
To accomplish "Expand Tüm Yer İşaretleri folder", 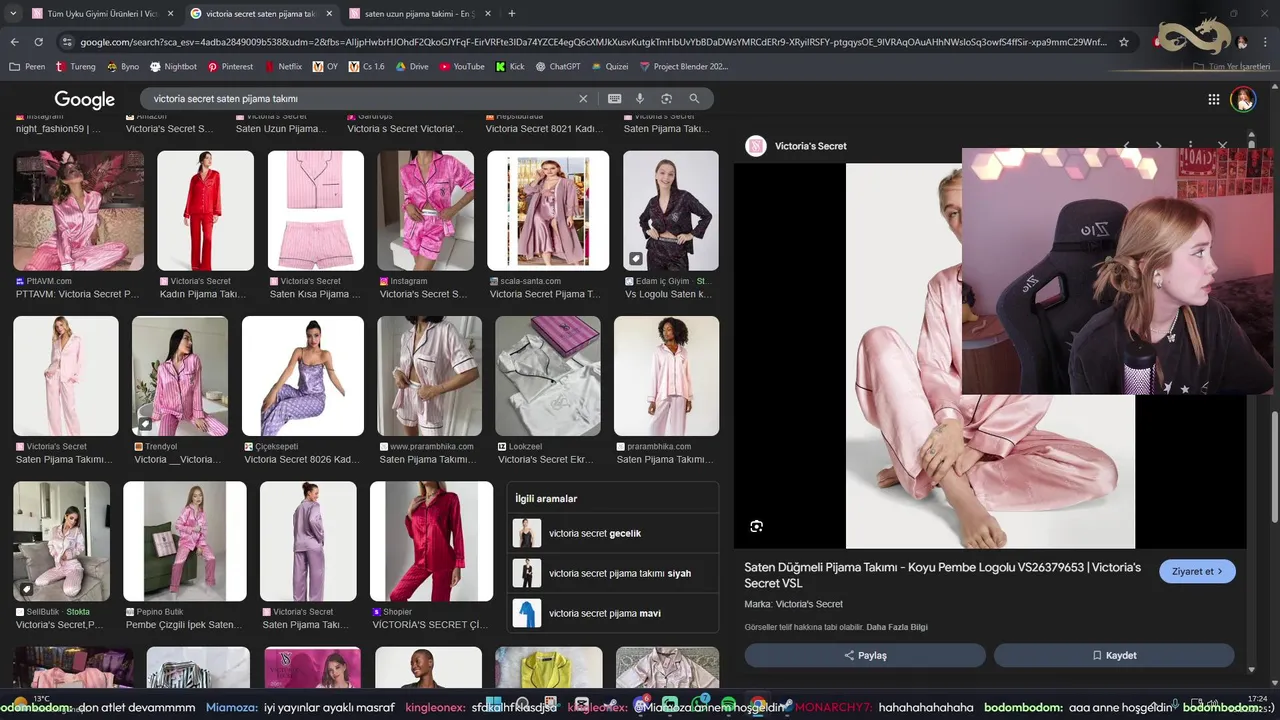I will [x=1232, y=67].
